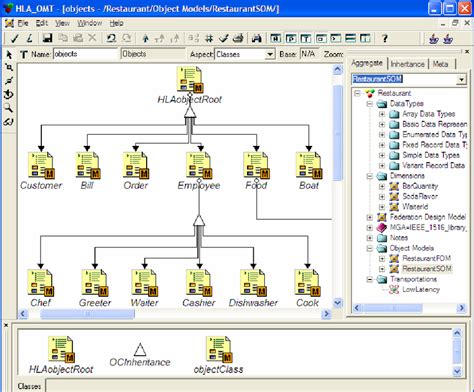474x392 pixels.
Task: Open the Help menu
Action: tap(116, 23)
